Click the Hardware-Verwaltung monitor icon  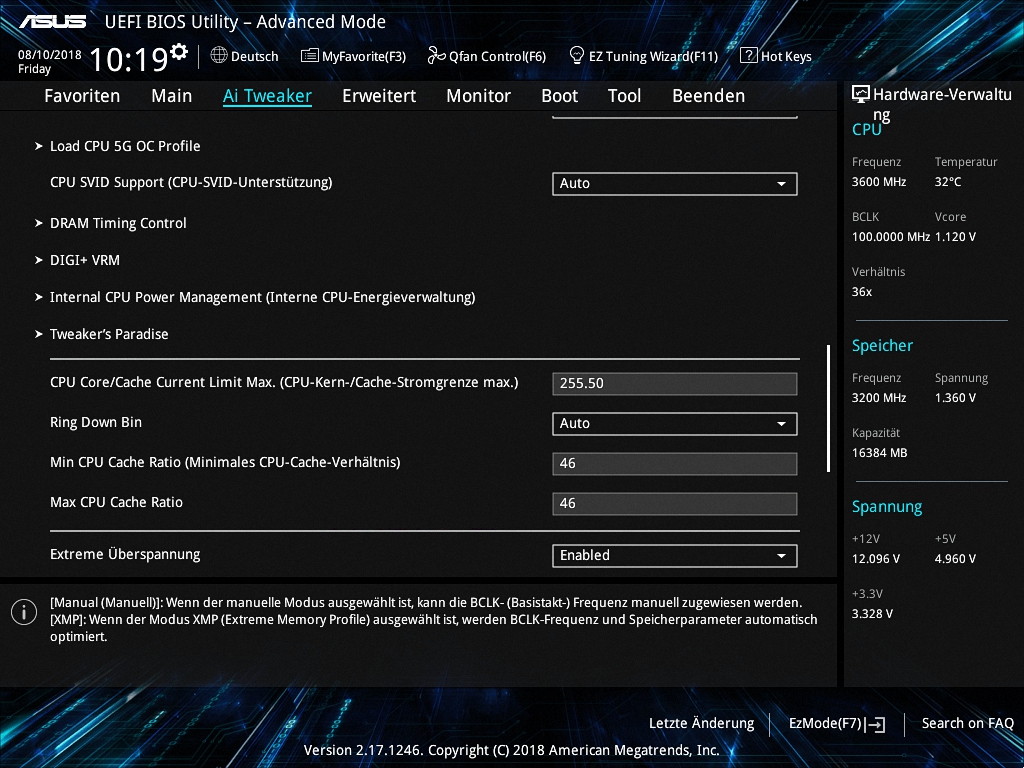(861, 95)
